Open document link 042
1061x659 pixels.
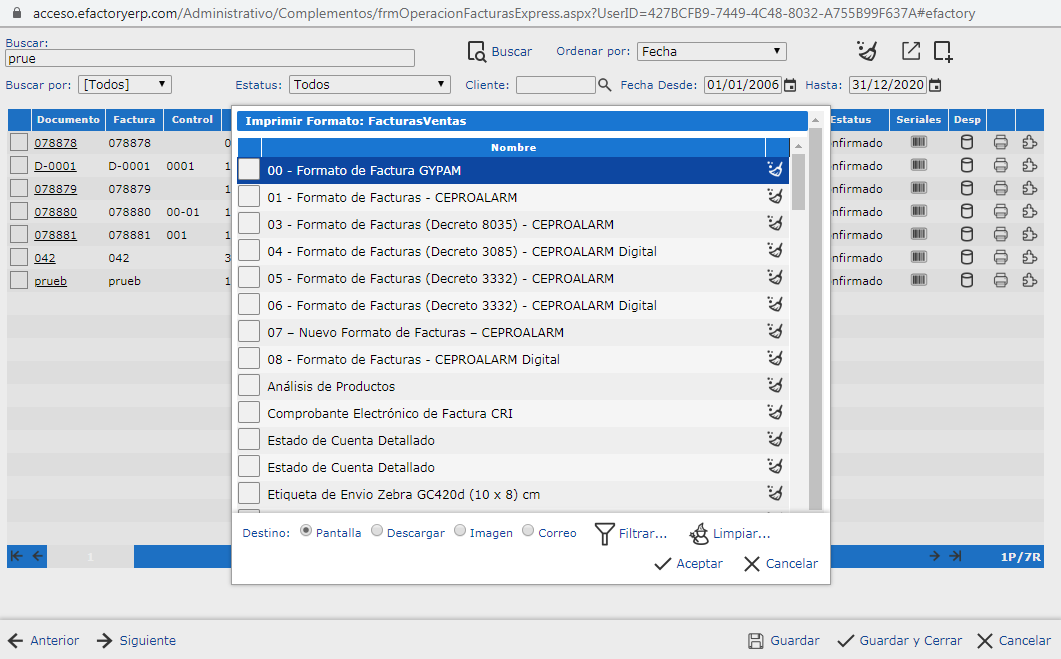(45, 258)
